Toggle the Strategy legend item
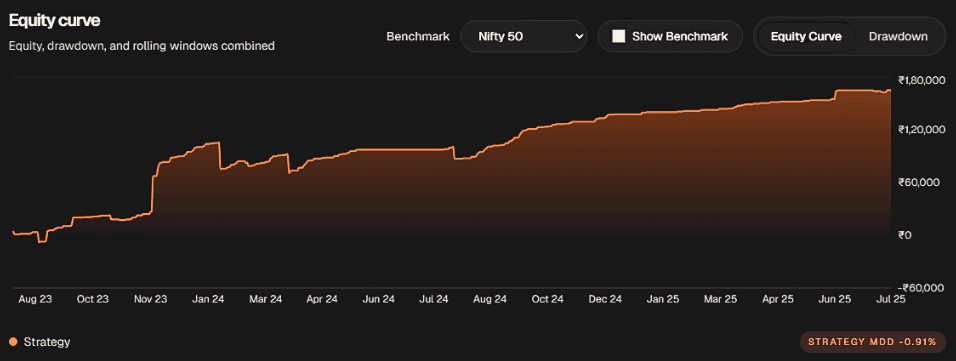This screenshot has height=361, width=956. click(x=40, y=342)
